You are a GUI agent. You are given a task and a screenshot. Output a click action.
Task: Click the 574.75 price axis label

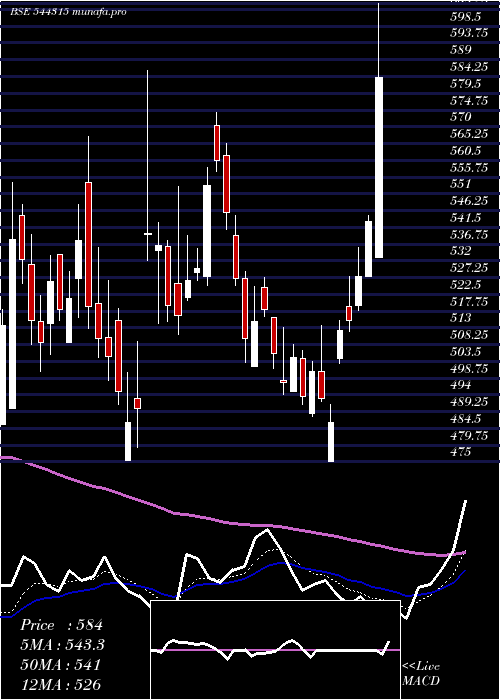tap(469, 100)
